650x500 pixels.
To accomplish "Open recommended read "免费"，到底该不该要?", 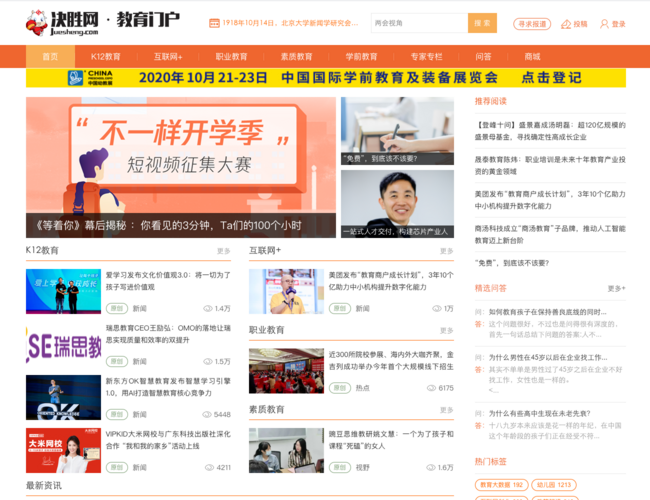I will point(512,263).
